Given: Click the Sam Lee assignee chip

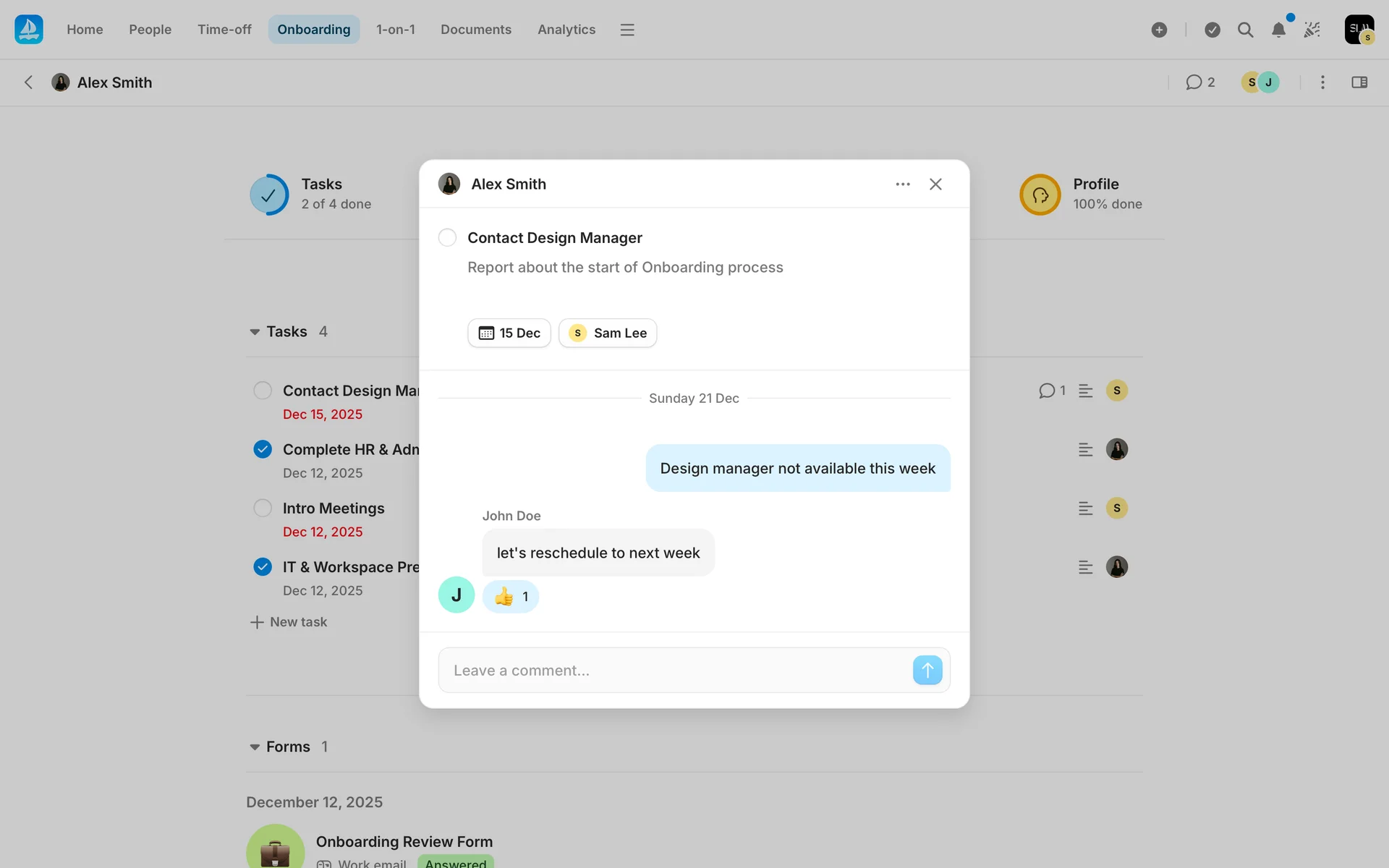Looking at the screenshot, I should pos(608,333).
